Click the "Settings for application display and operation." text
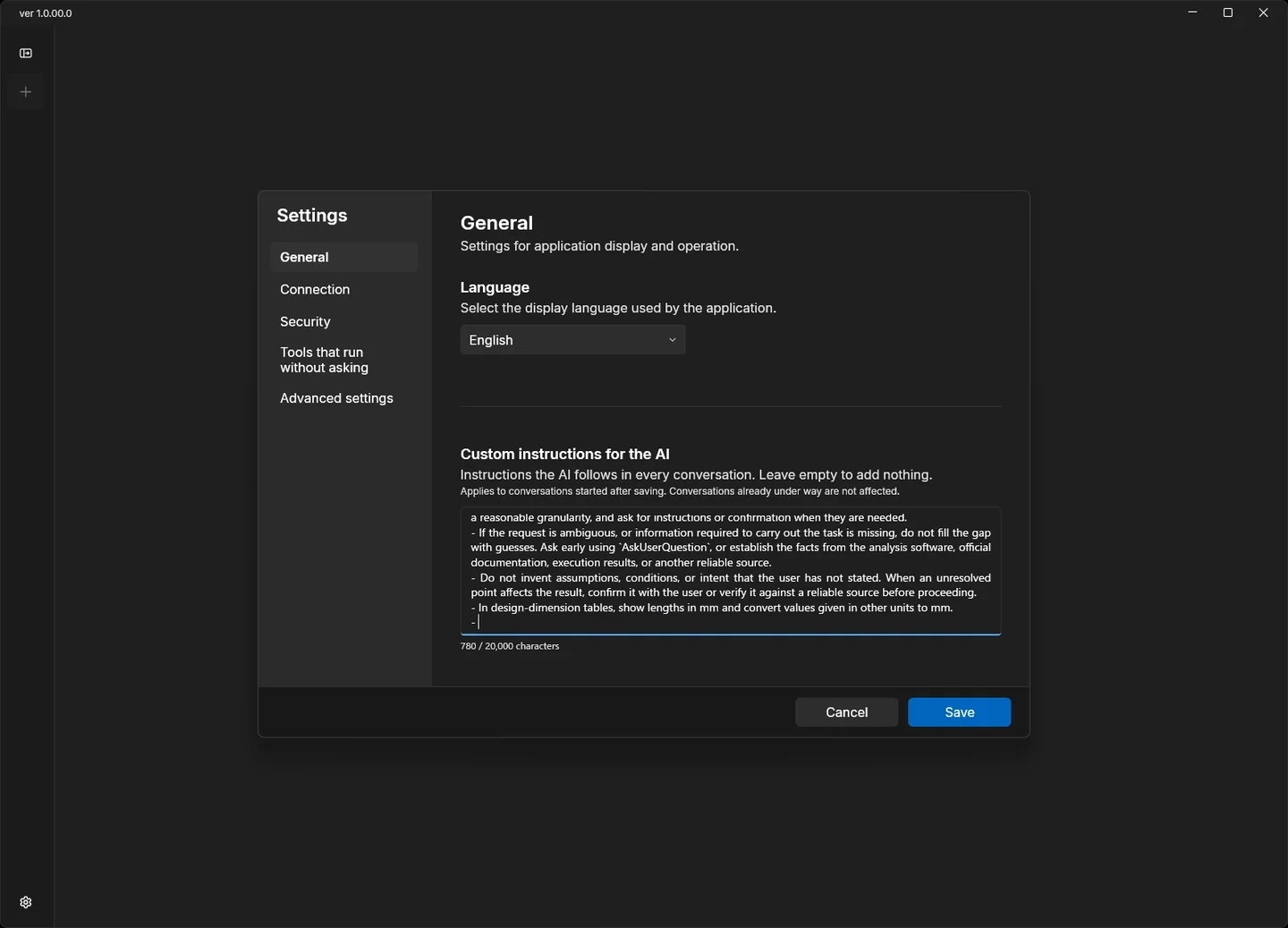The width and height of the screenshot is (1288, 928). [599, 246]
